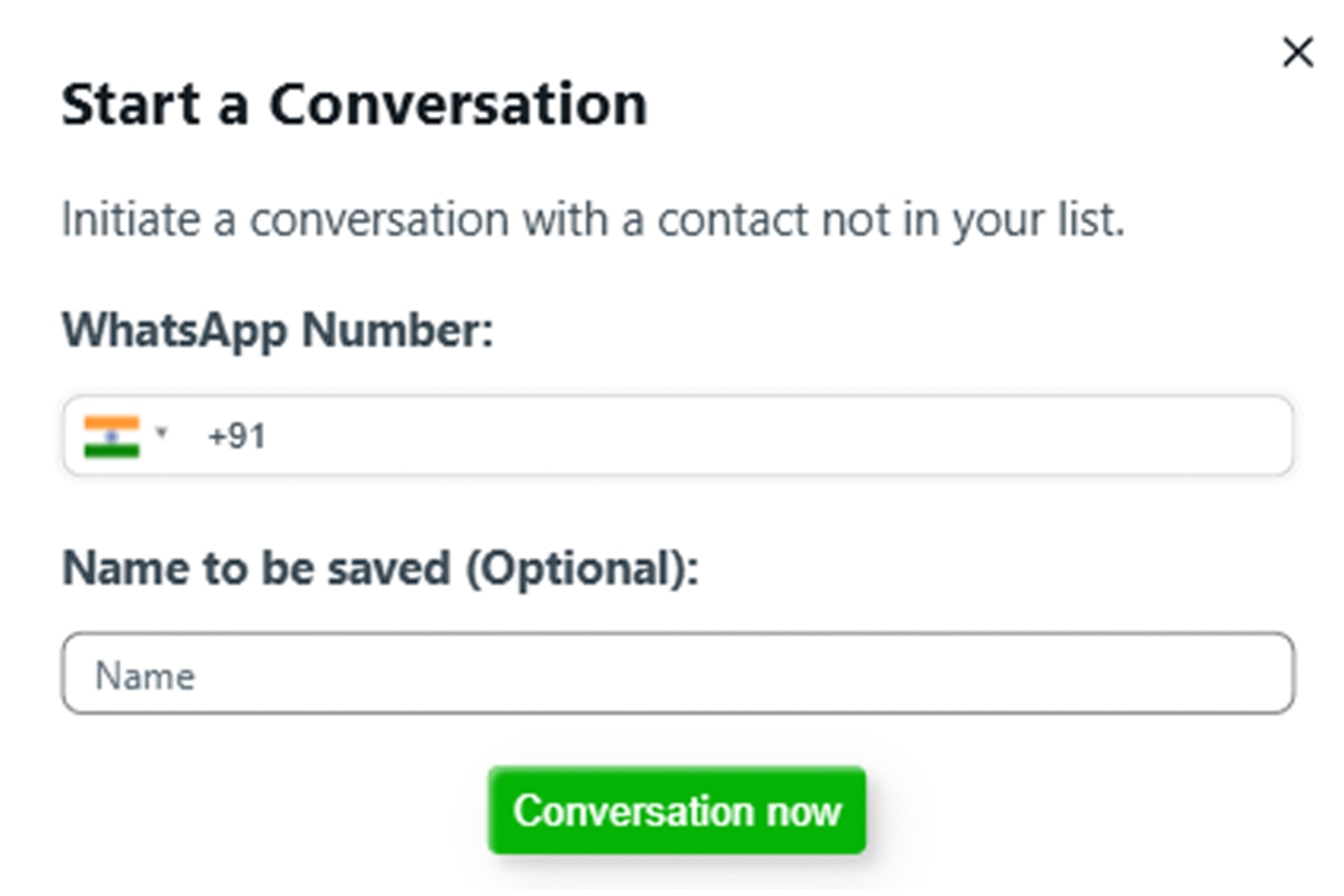This screenshot has height=896, width=1344.
Task: Click the "WhatsApp Number:" label
Action: pos(277,330)
